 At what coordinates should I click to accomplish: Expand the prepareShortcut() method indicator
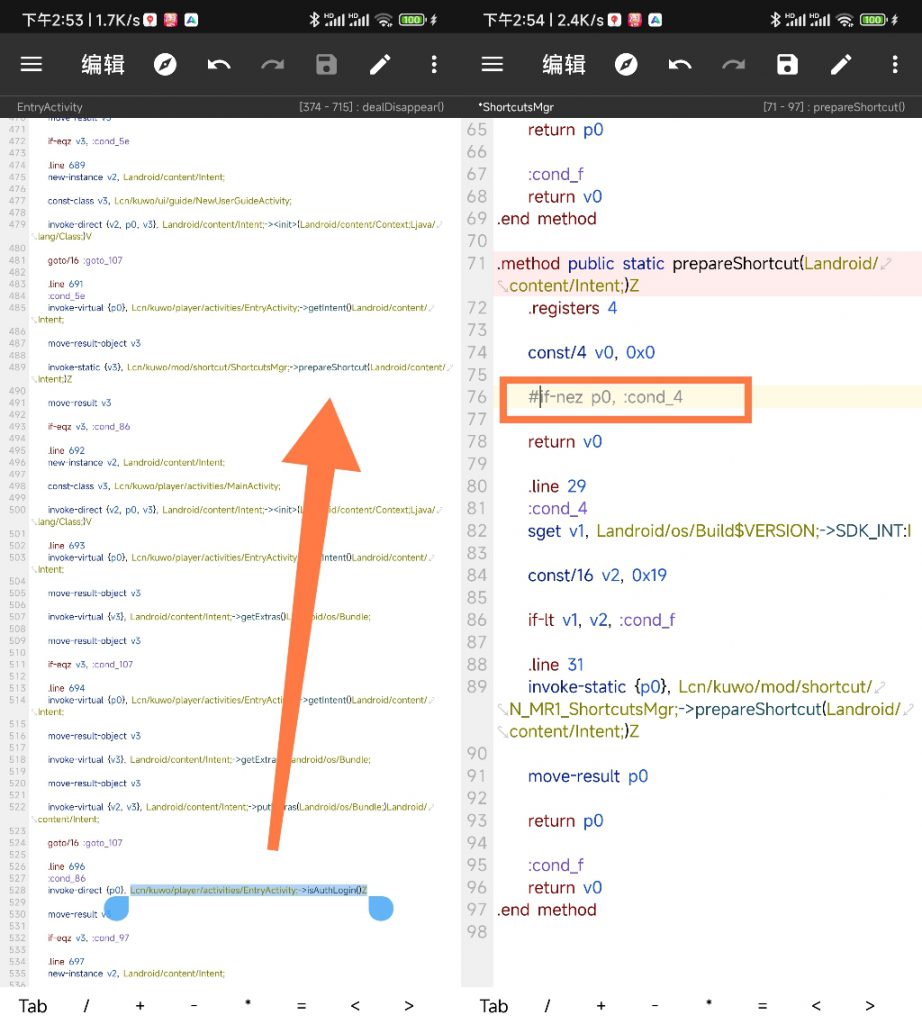pyautogui.click(x=833, y=107)
